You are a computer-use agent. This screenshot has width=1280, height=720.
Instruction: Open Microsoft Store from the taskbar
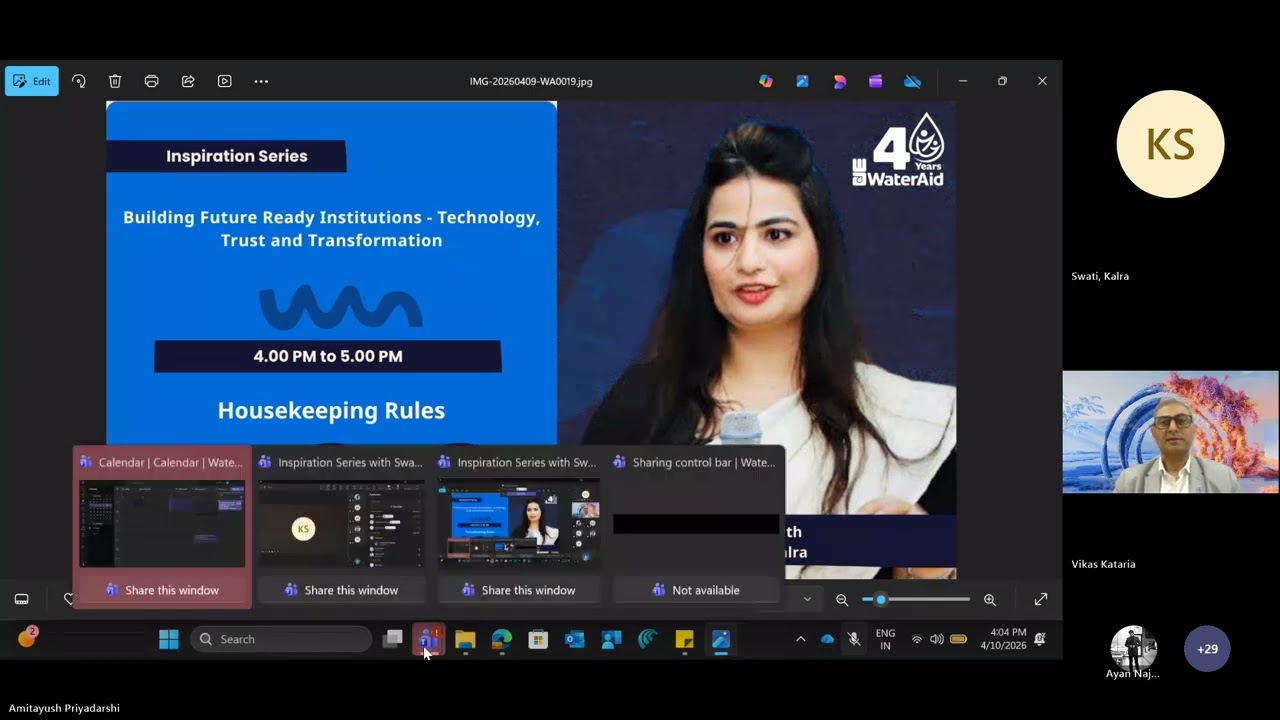click(538, 639)
